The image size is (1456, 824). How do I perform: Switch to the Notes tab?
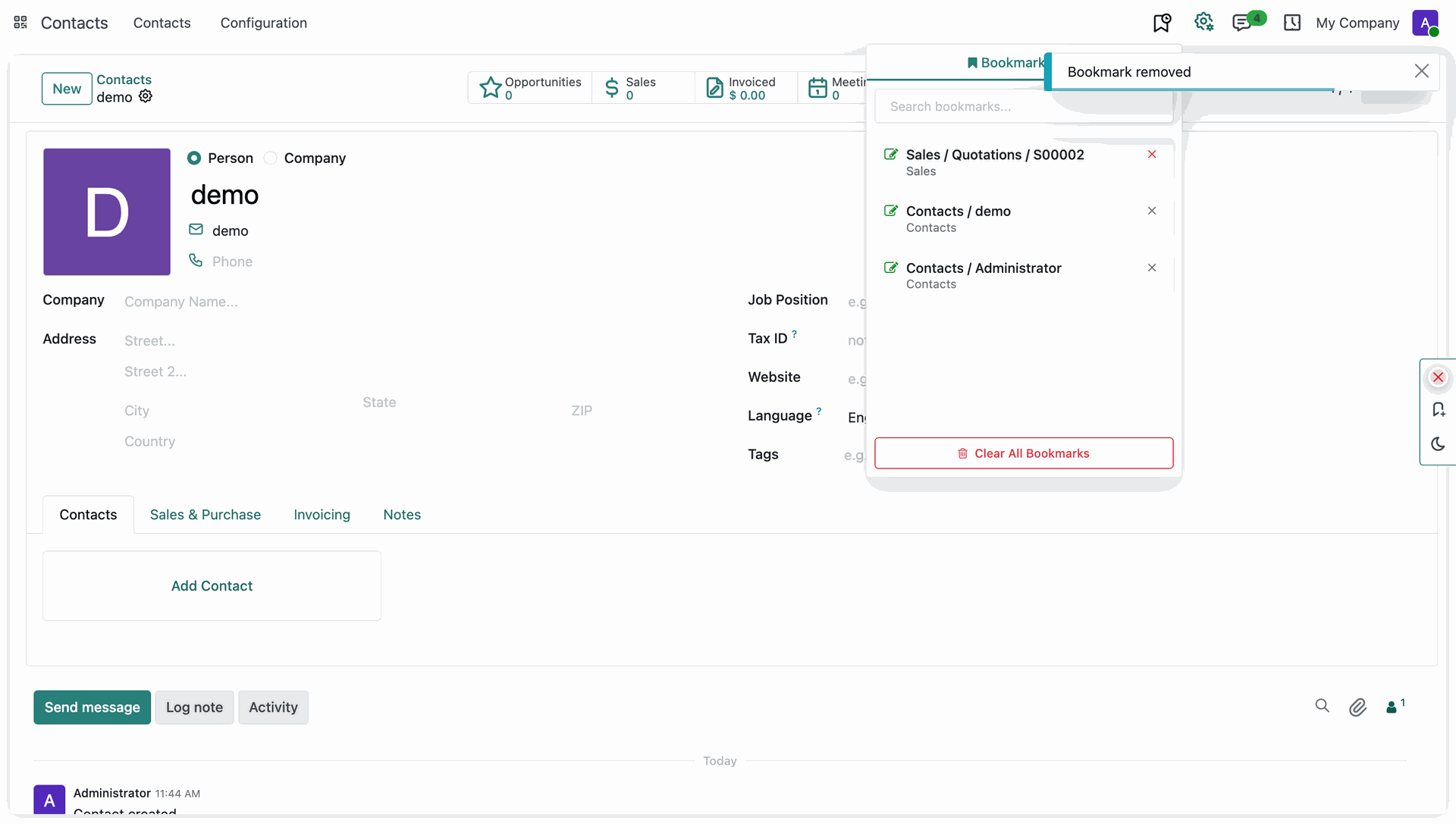pyautogui.click(x=402, y=515)
